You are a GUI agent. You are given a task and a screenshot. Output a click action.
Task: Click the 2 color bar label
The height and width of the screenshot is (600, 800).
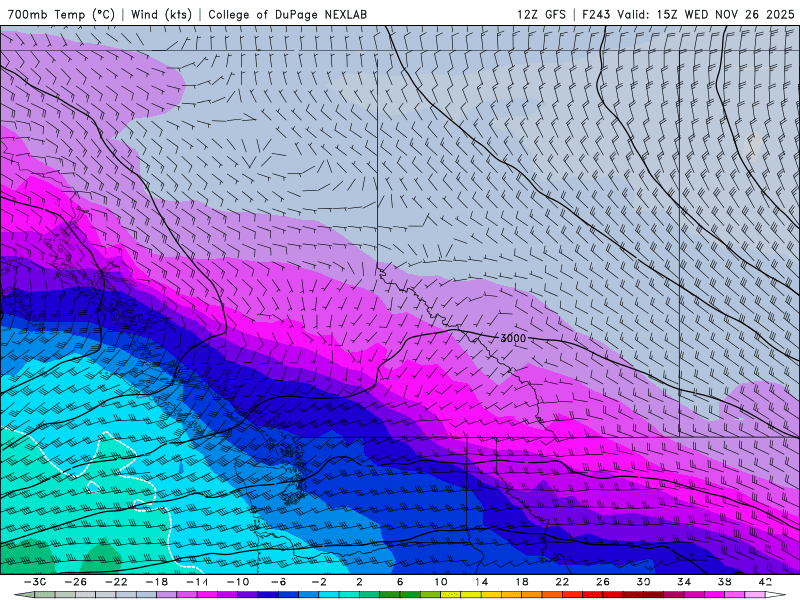360,582
